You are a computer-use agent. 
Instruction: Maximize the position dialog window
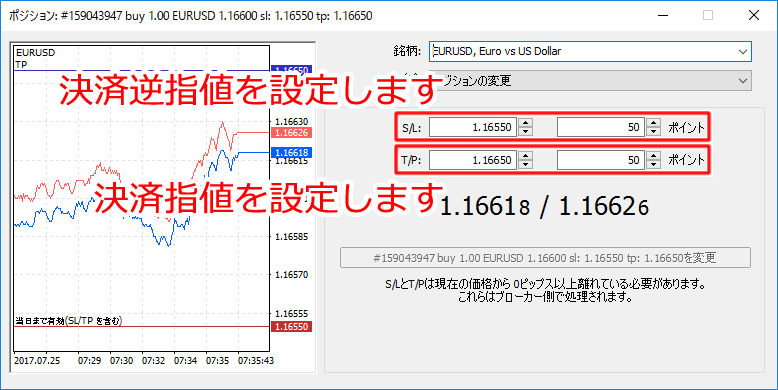pyautogui.click(x=708, y=15)
